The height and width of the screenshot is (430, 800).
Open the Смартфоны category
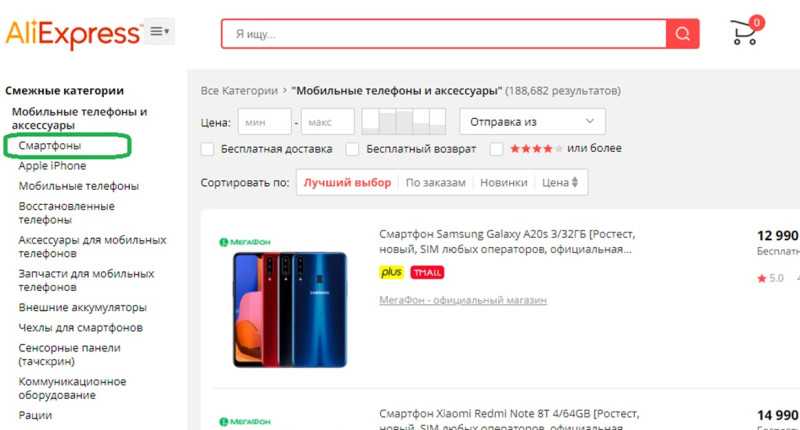[49, 146]
